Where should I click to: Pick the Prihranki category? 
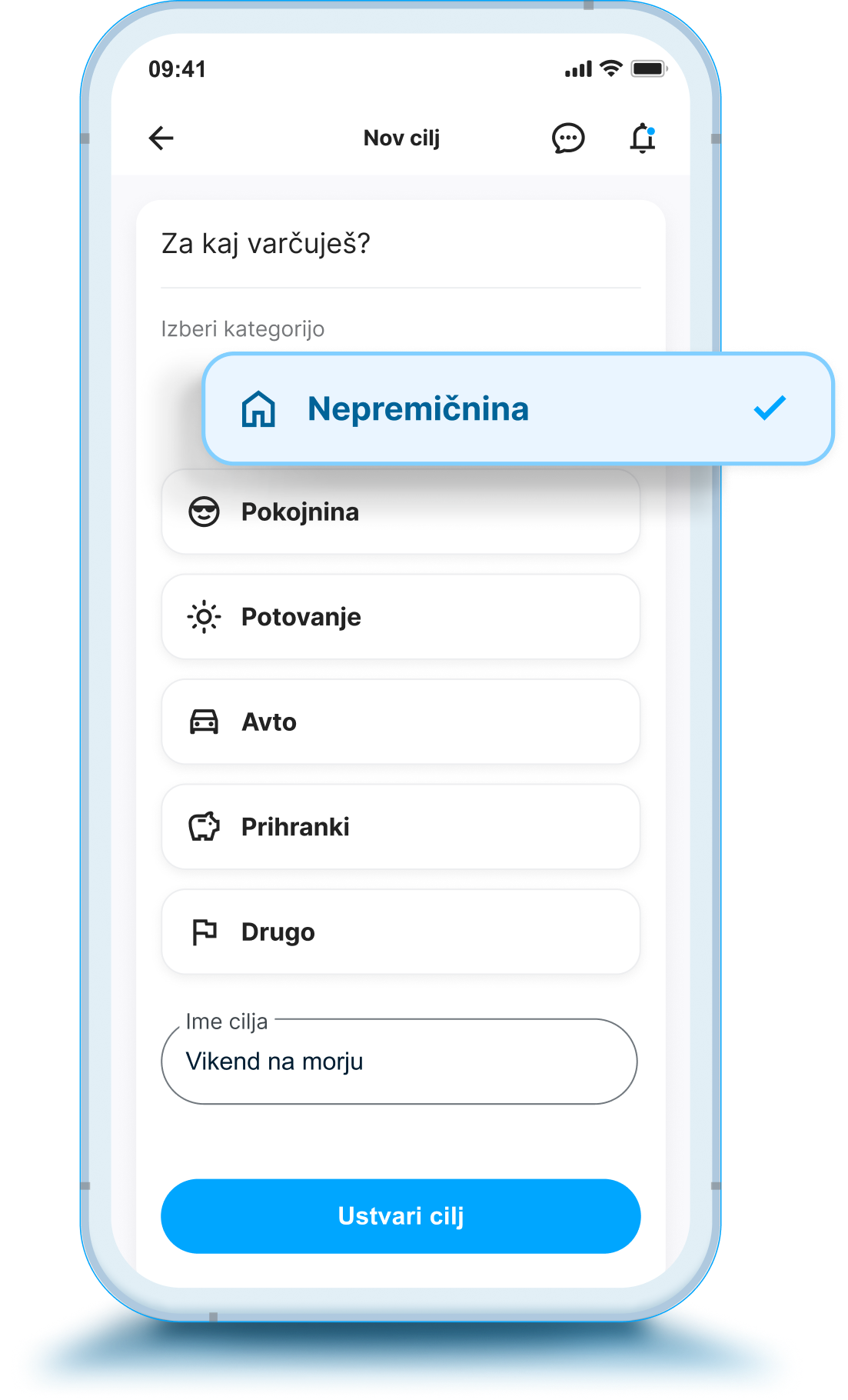tap(400, 827)
